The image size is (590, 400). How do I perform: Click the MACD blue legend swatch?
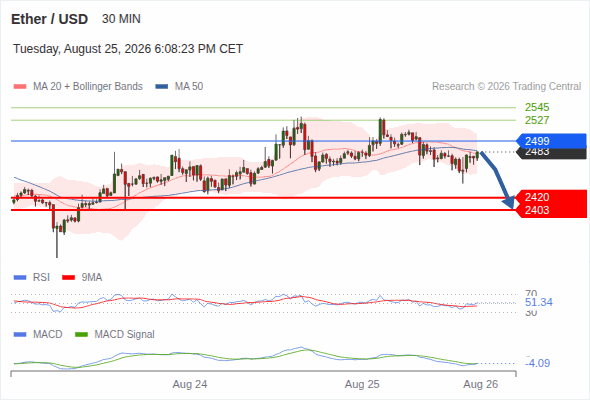tap(20, 335)
